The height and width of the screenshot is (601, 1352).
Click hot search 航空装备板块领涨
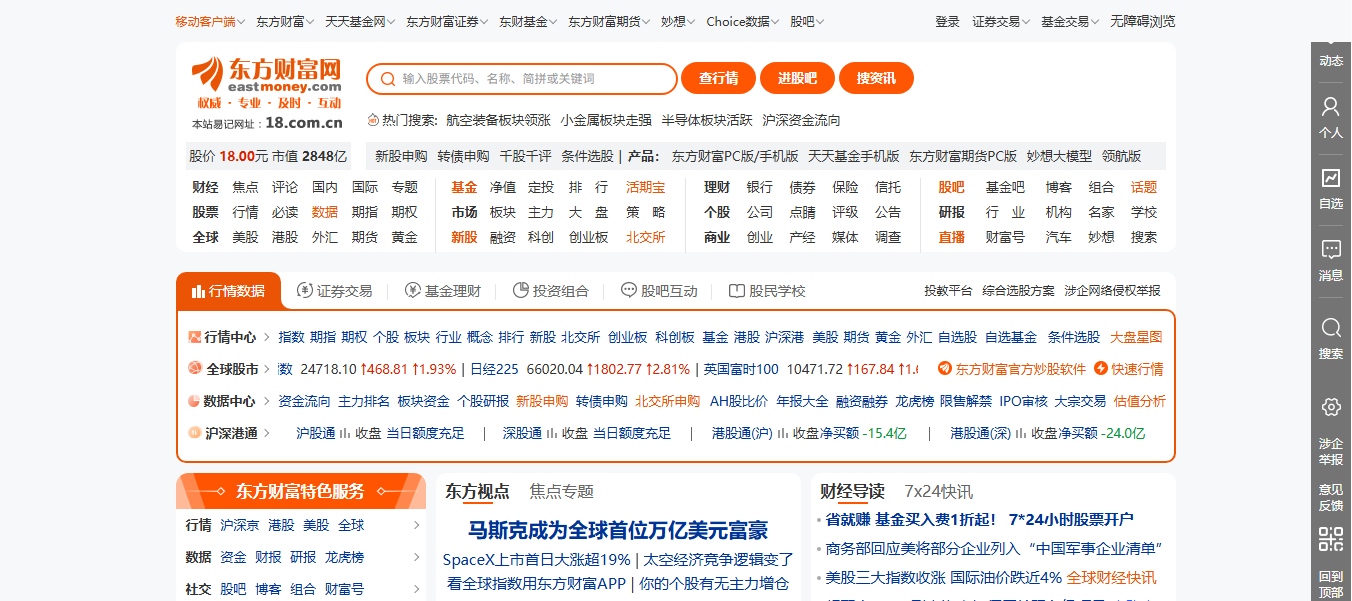[499, 120]
